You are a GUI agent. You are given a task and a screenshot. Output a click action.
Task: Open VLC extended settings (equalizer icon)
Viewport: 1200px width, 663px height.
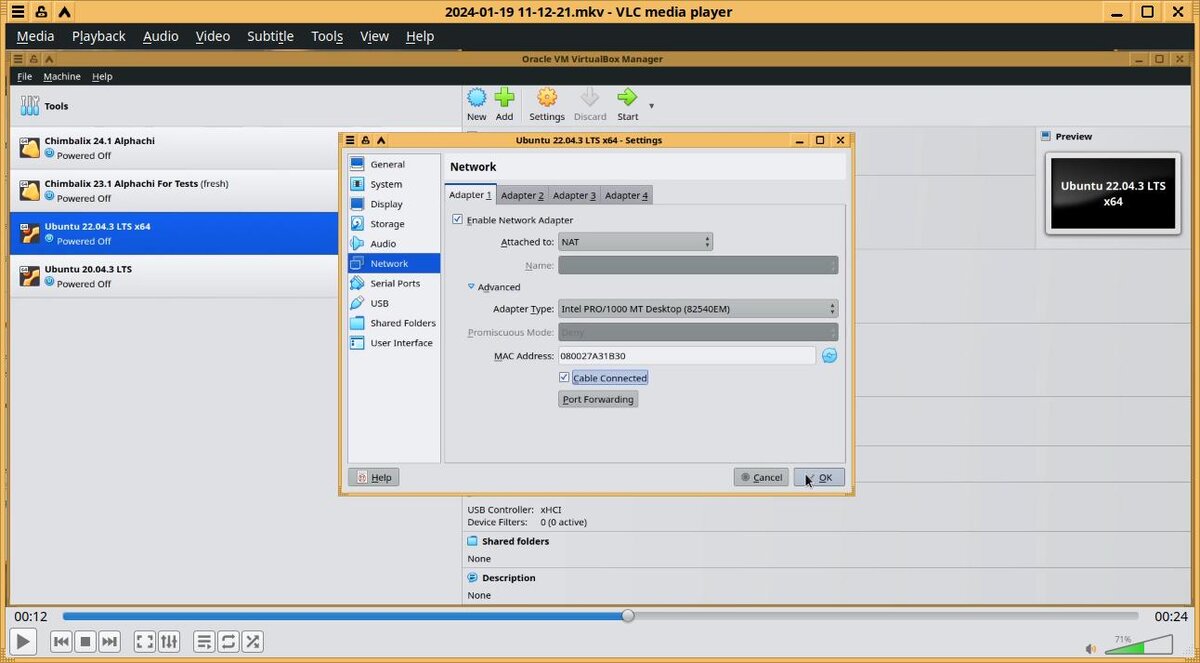pyautogui.click(x=169, y=641)
